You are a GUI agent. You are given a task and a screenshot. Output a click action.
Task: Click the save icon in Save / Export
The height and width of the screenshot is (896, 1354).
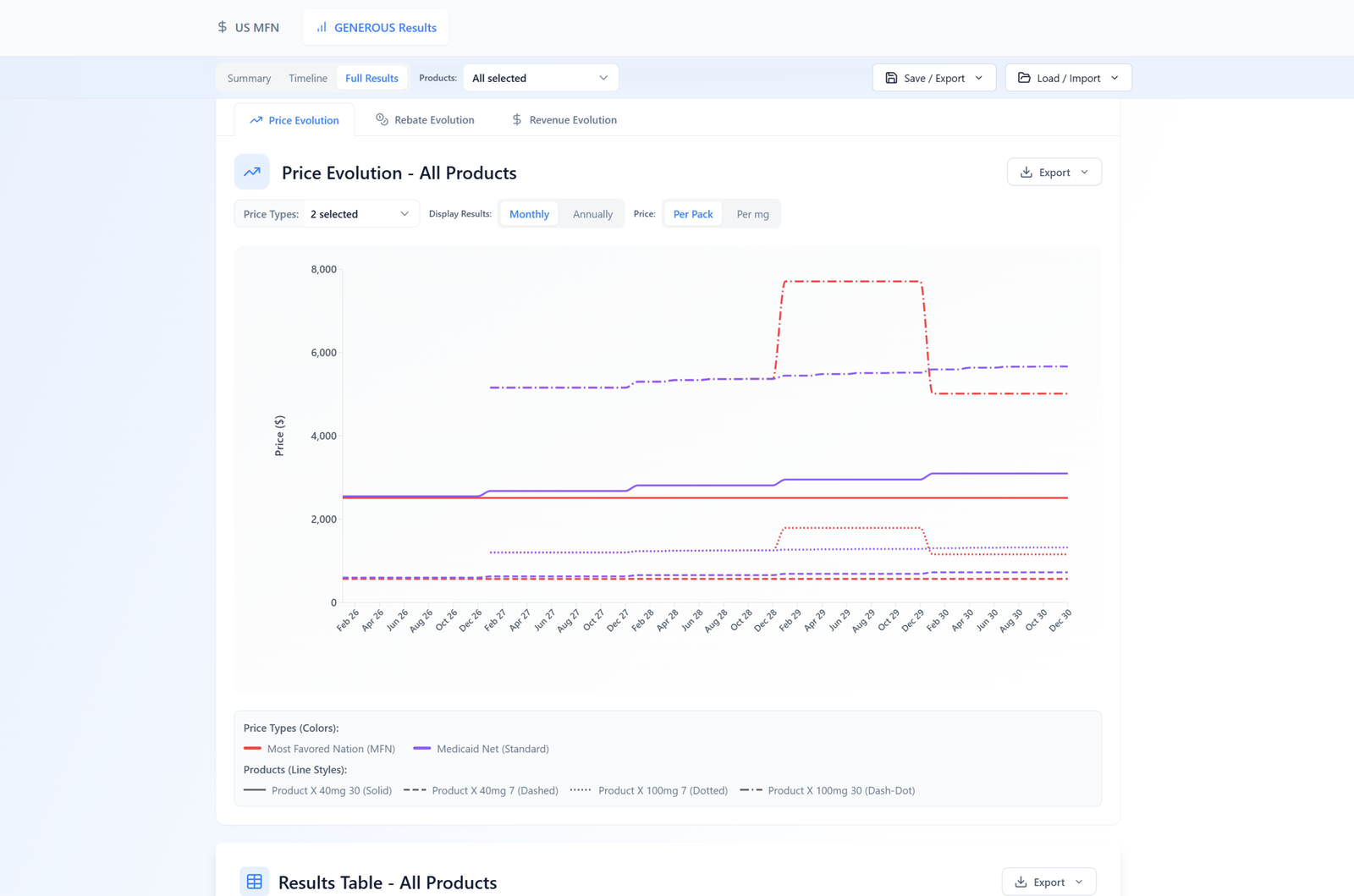[891, 78]
